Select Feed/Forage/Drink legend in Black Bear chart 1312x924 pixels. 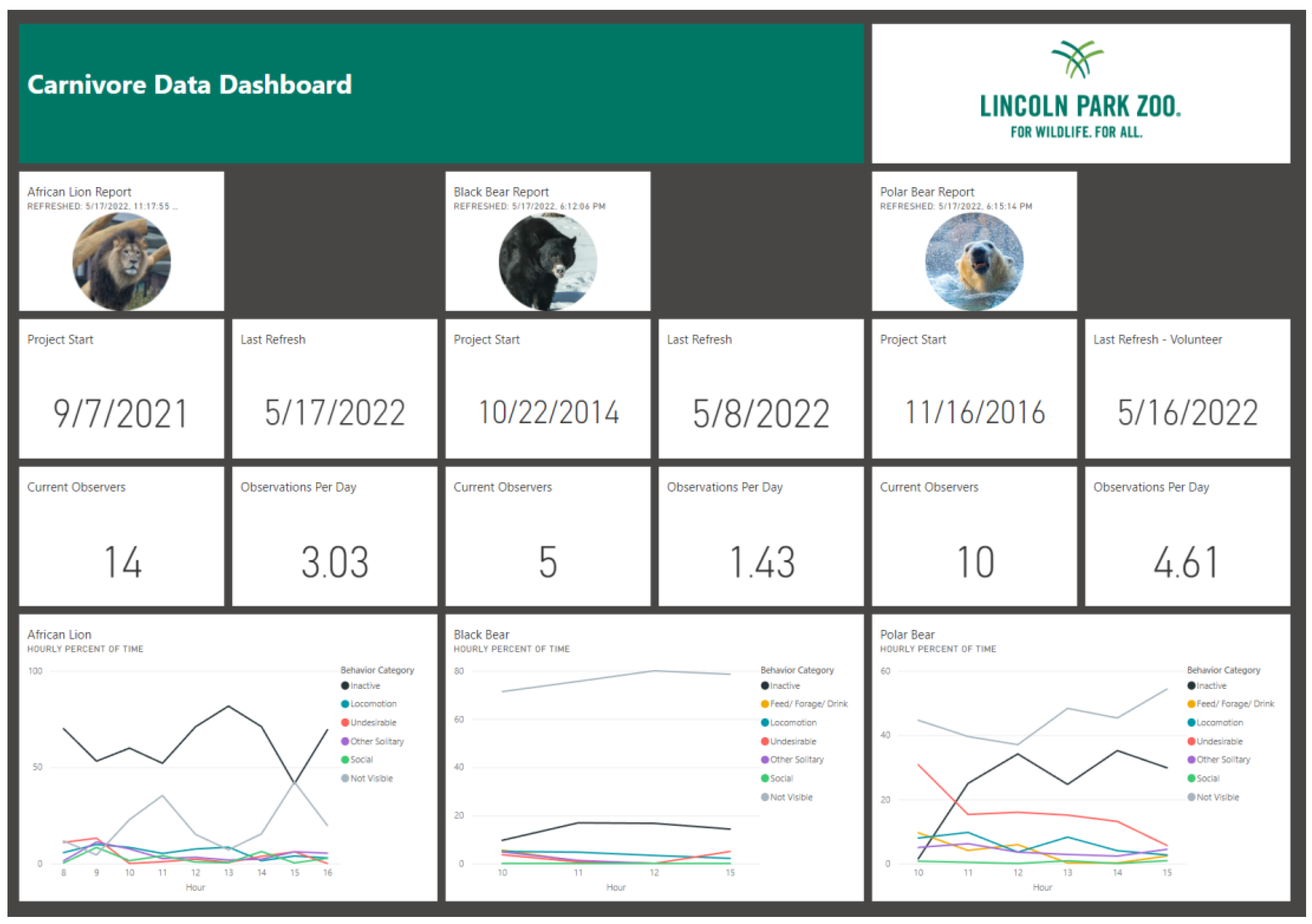click(x=808, y=704)
